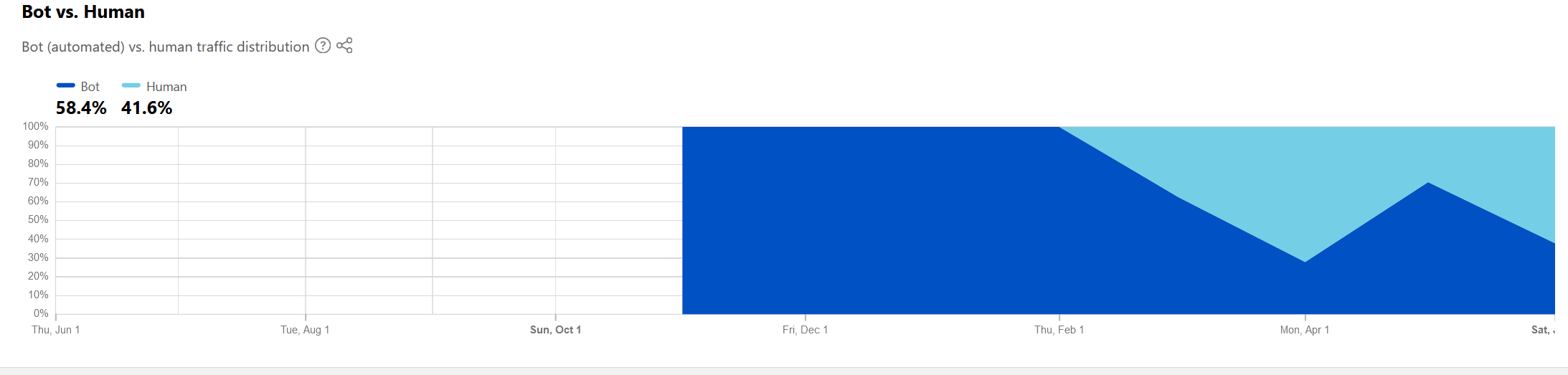The width and height of the screenshot is (1568, 375).
Task: Click the Thu, Feb 1 axis label
Action: click(x=1059, y=330)
